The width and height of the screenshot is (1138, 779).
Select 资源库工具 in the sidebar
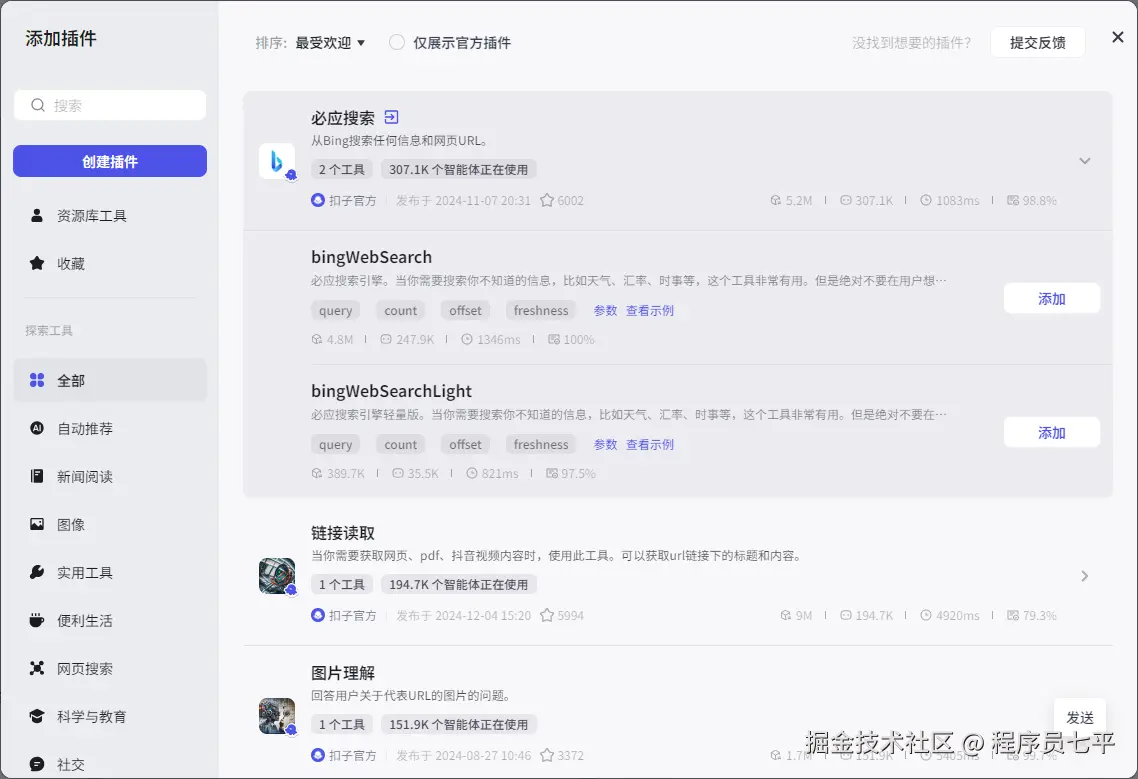click(x=110, y=216)
